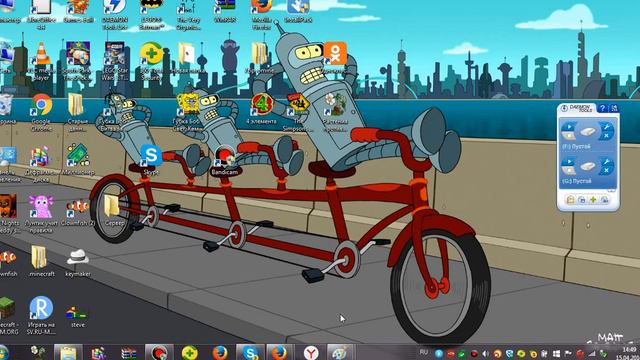The height and width of the screenshot is (360, 640).
Task: Click the first yellow icon in gadget bottom bar
Action: tap(570, 200)
